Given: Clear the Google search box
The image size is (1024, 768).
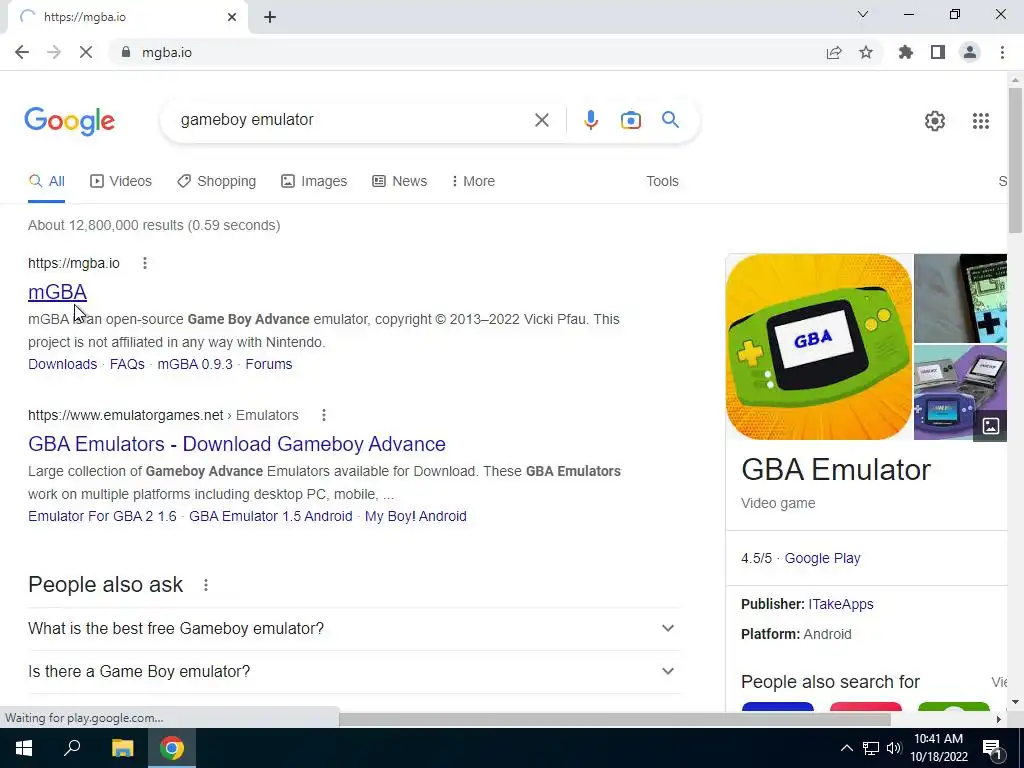Looking at the screenshot, I should point(541,120).
